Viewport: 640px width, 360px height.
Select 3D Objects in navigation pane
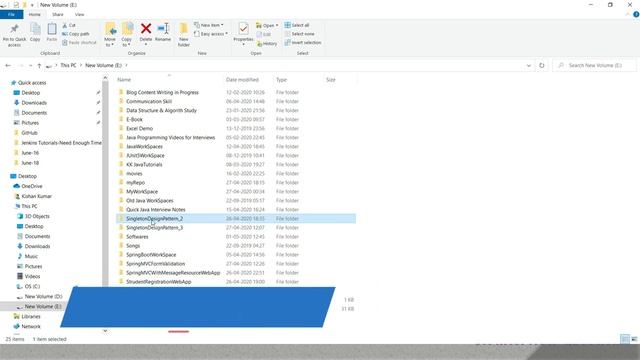click(37, 216)
